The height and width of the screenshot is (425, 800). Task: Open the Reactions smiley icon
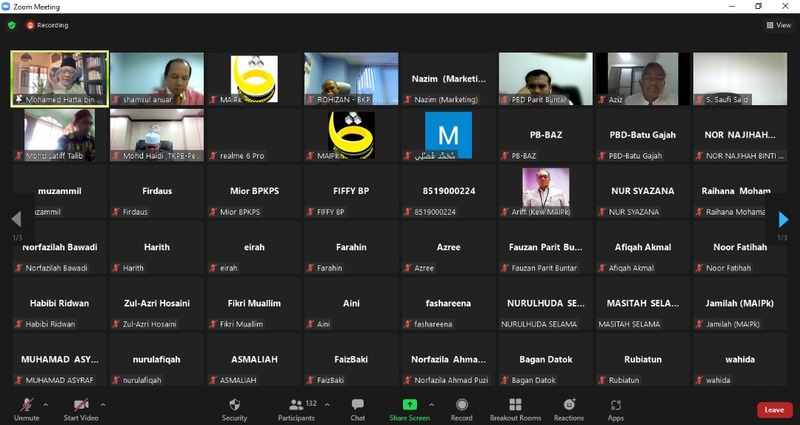569,405
